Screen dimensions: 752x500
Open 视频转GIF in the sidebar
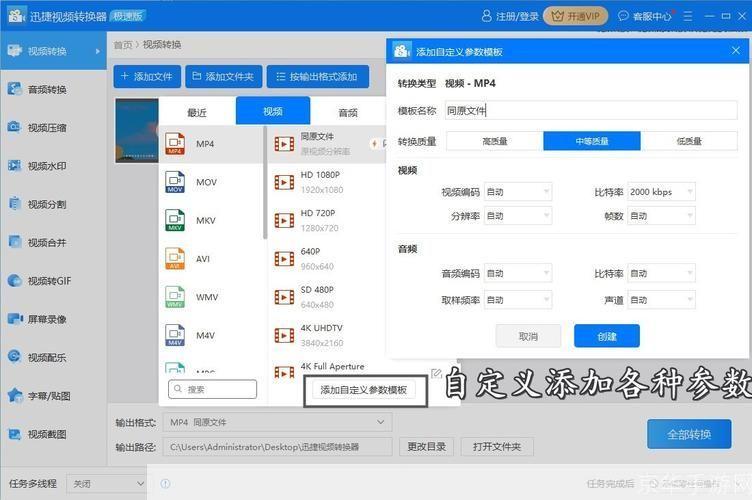tap(53, 281)
